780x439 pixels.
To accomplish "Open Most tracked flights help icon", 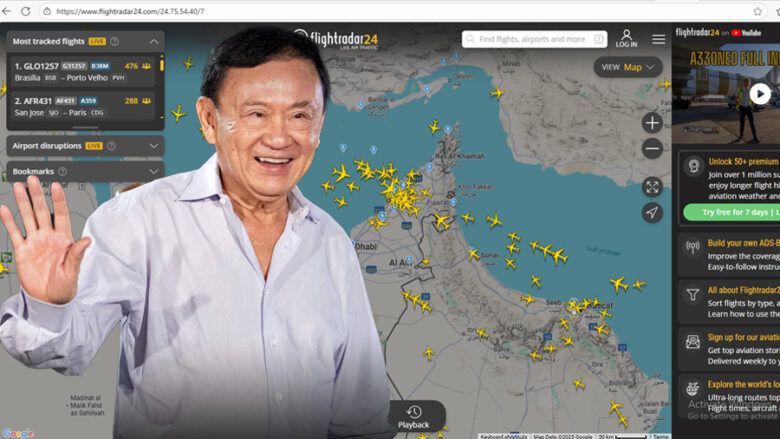I will [x=114, y=41].
